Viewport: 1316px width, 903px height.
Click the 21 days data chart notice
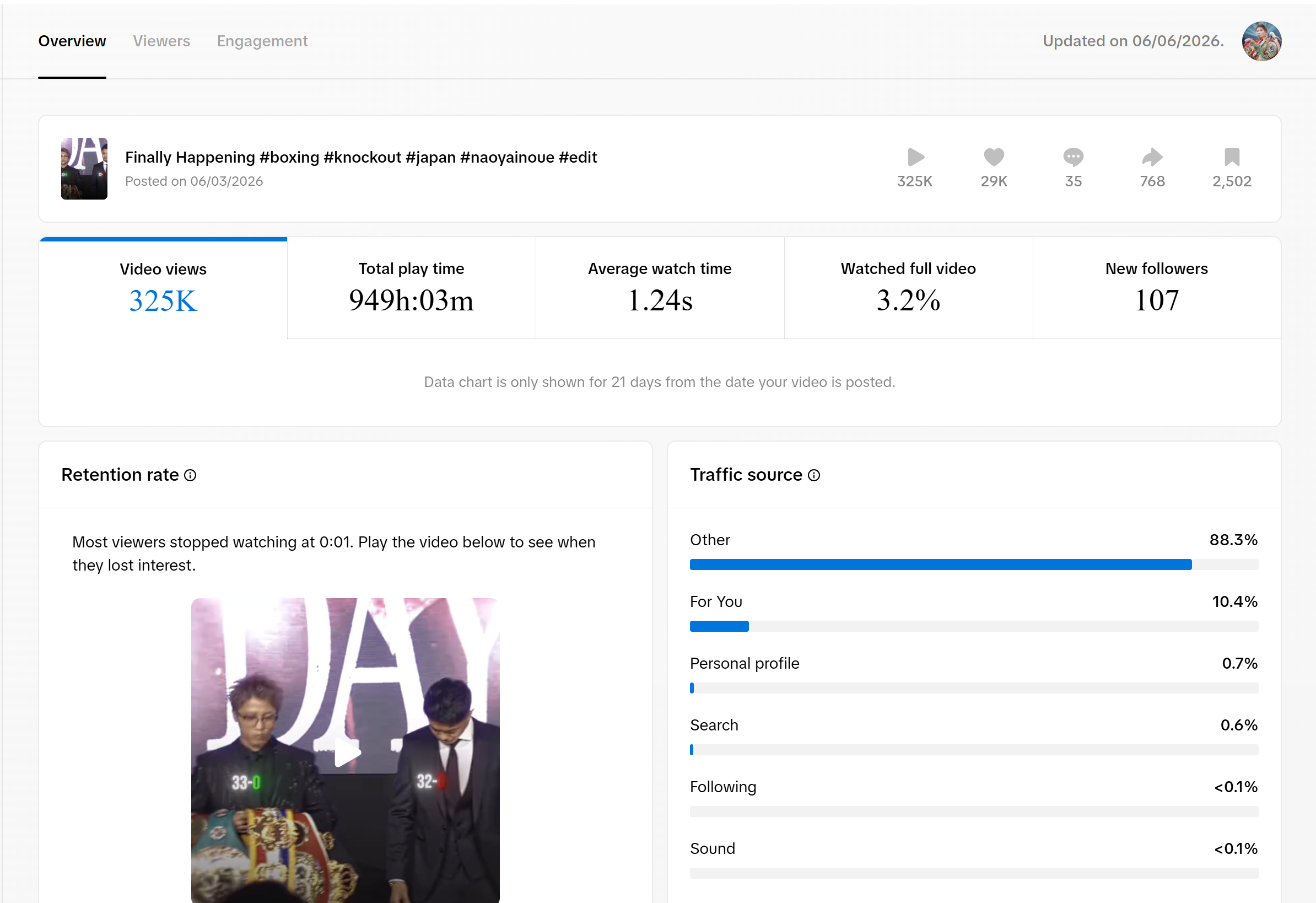pos(660,383)
